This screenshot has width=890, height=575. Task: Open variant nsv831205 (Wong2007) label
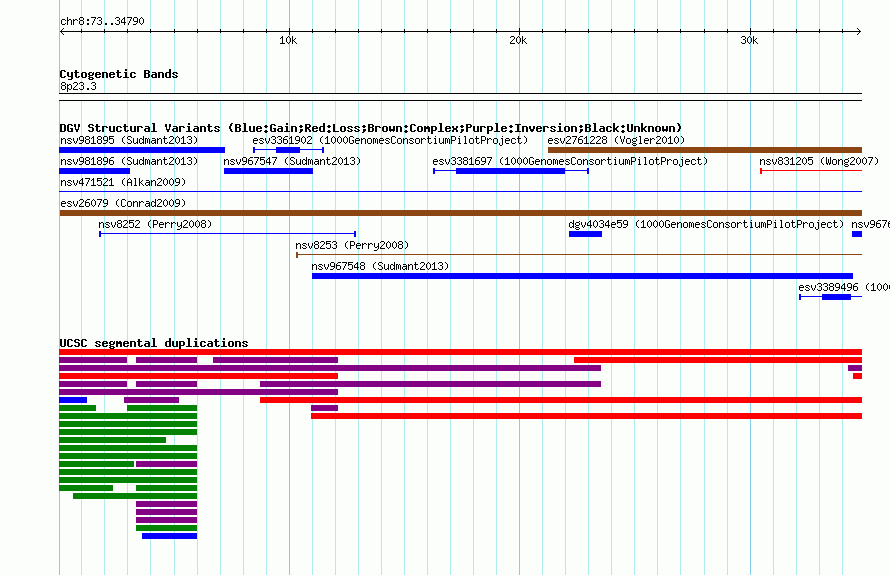tap(819, 161)
